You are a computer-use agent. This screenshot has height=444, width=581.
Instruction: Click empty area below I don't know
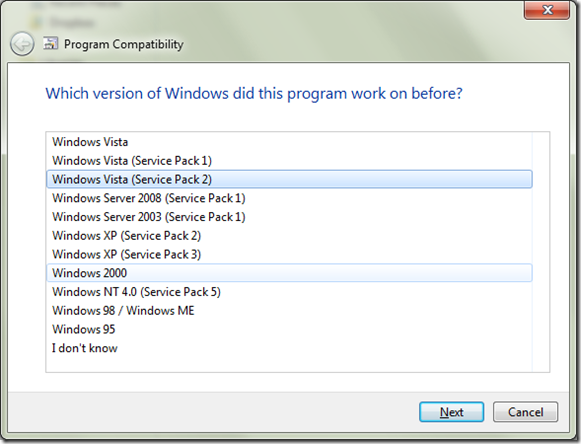pos(289,365)
